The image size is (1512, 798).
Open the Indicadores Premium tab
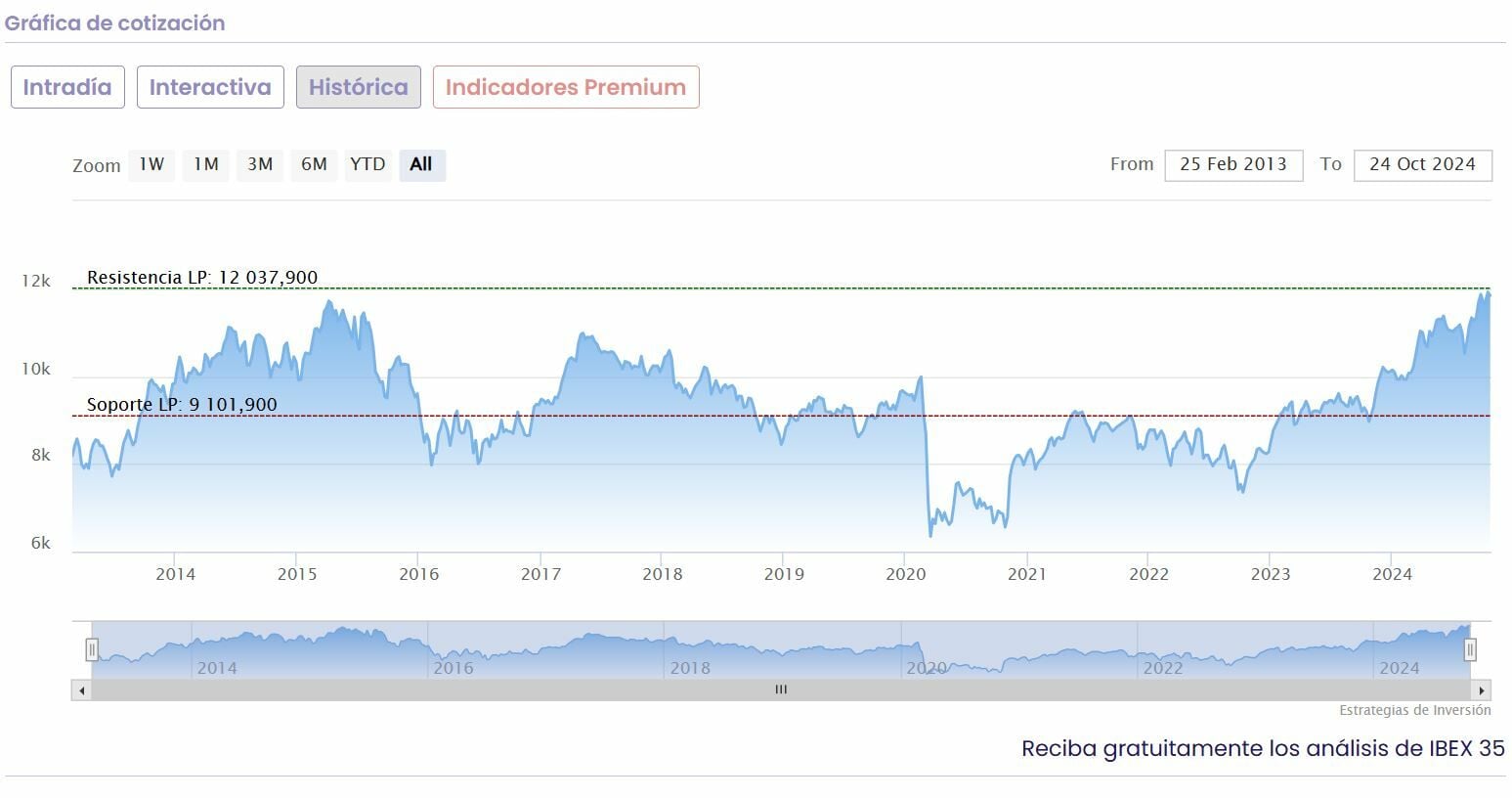566,87
